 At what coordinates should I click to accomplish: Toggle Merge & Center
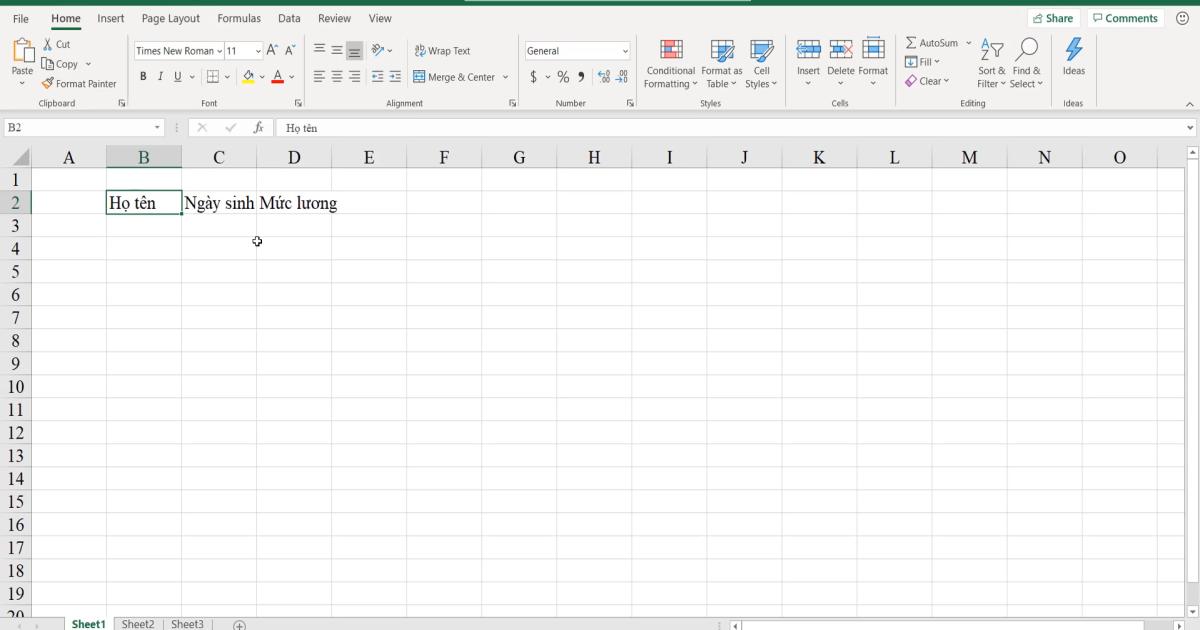(455, 76)
